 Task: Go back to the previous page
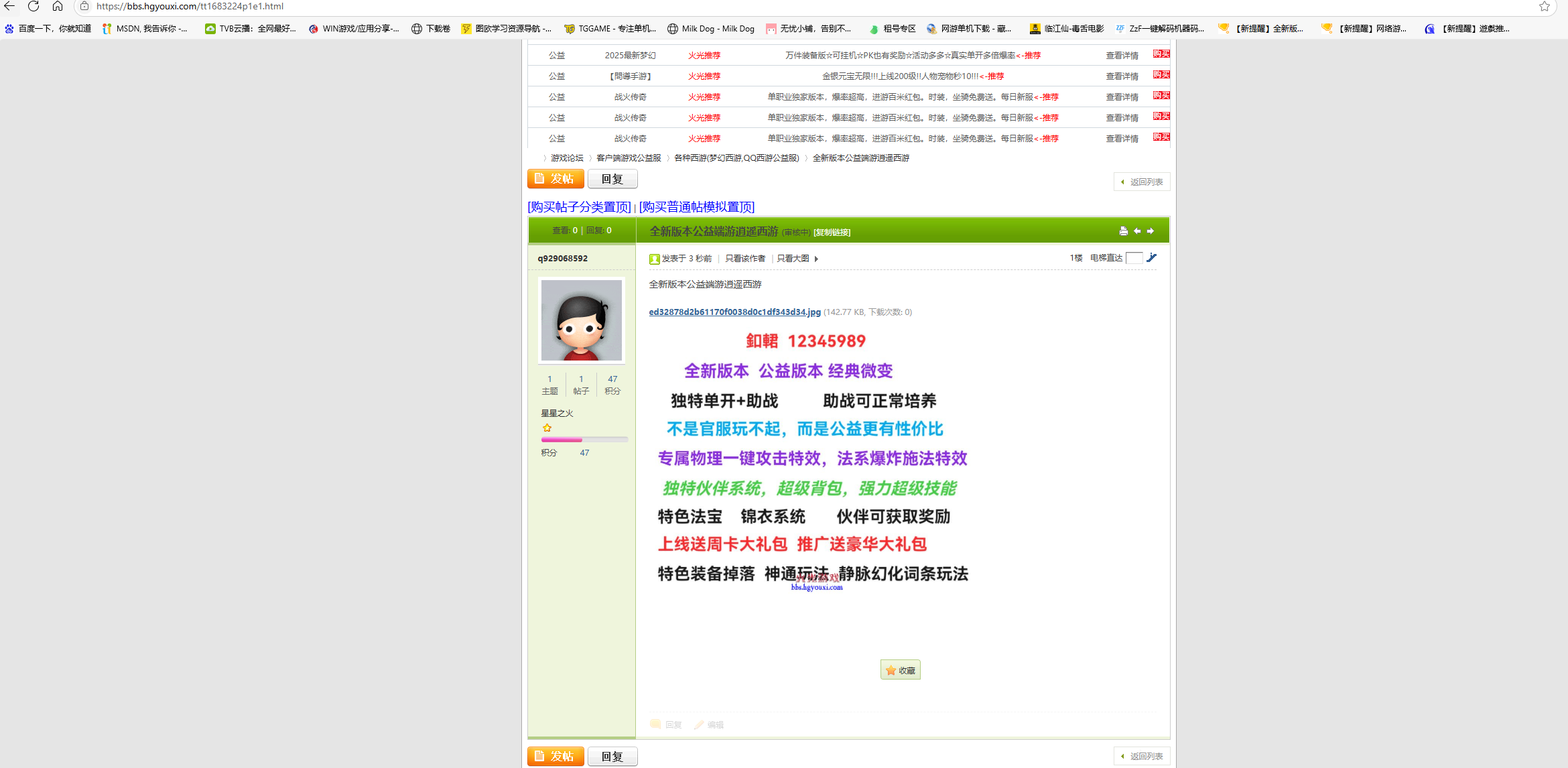pos(9,6)
